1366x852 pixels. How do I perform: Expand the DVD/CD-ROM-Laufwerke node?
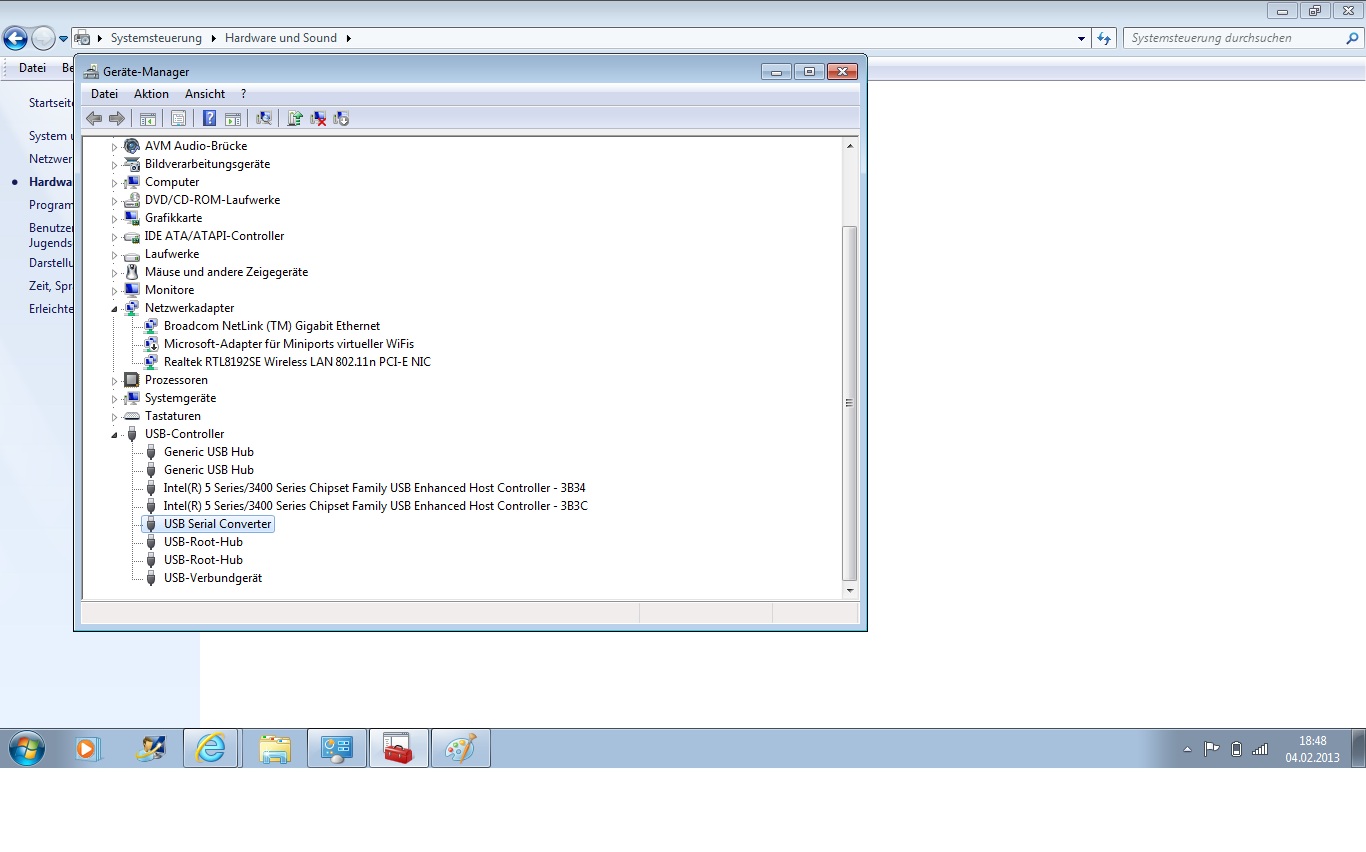click(x=114, y=200)
